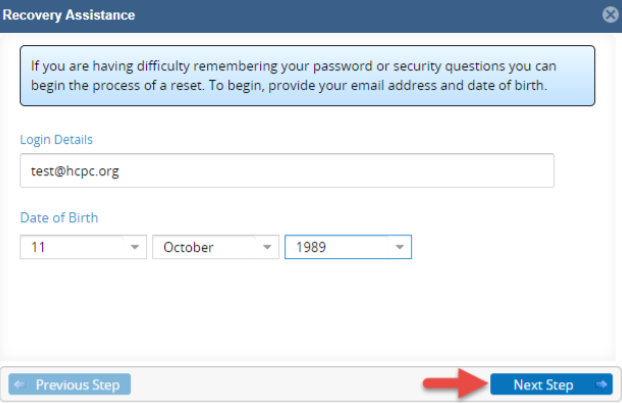
Task: Click the email field containing test@hcpc.org
Action: point(287,171)
